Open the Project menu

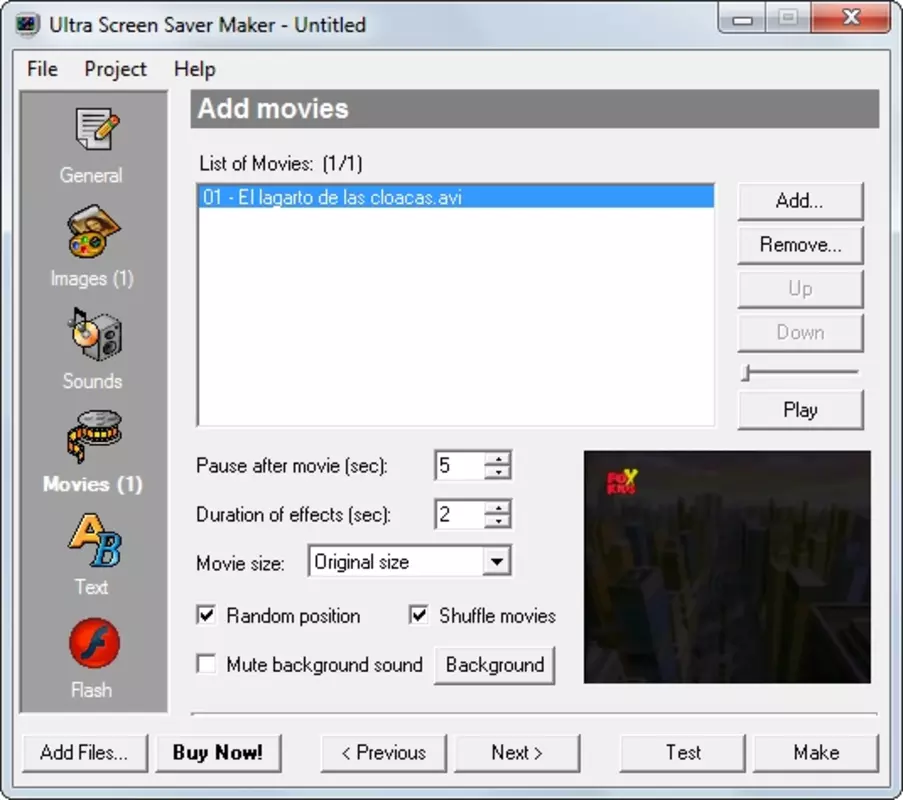tap(115, 69)
